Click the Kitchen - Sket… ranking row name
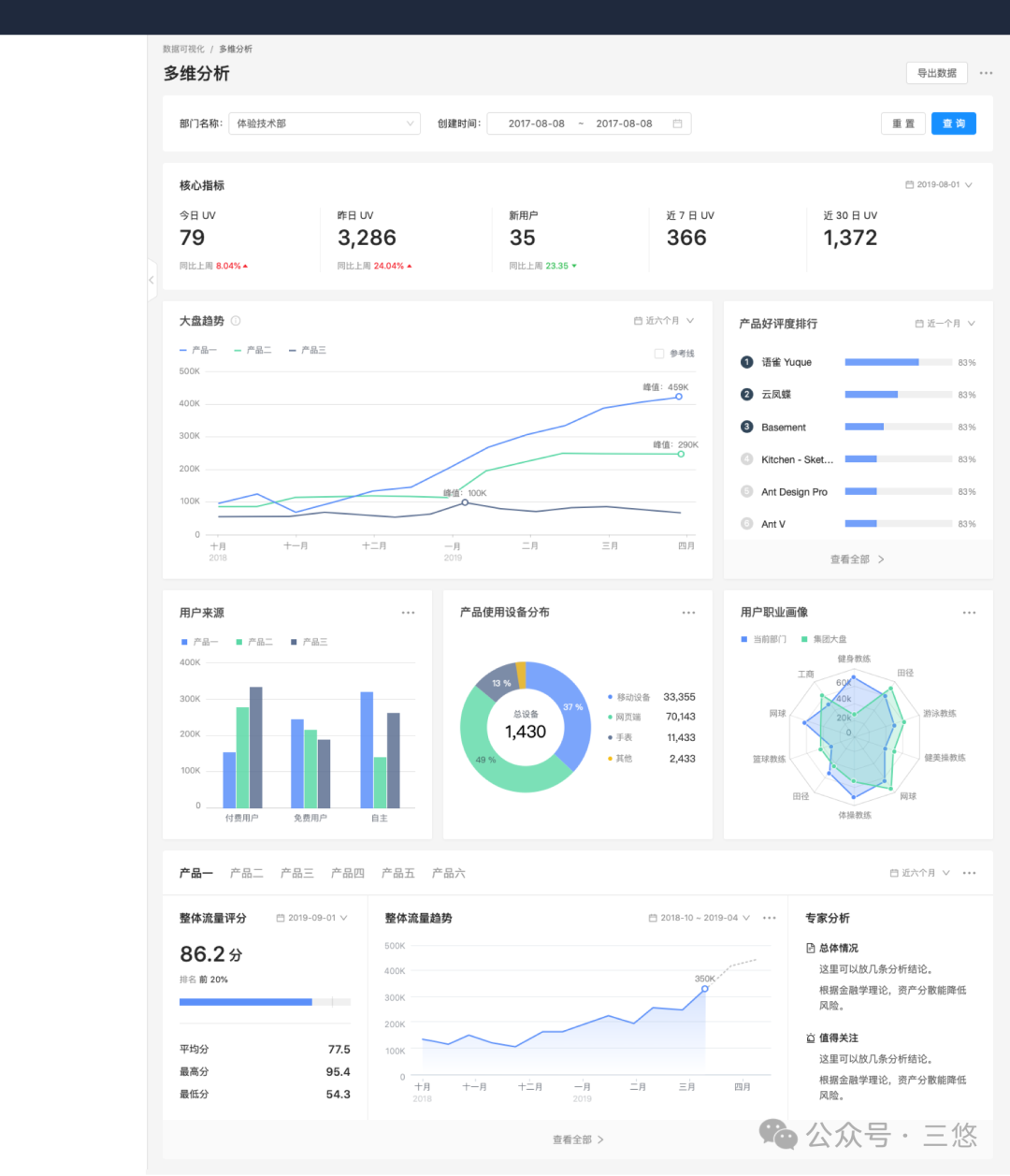 (x=797, y=459)
